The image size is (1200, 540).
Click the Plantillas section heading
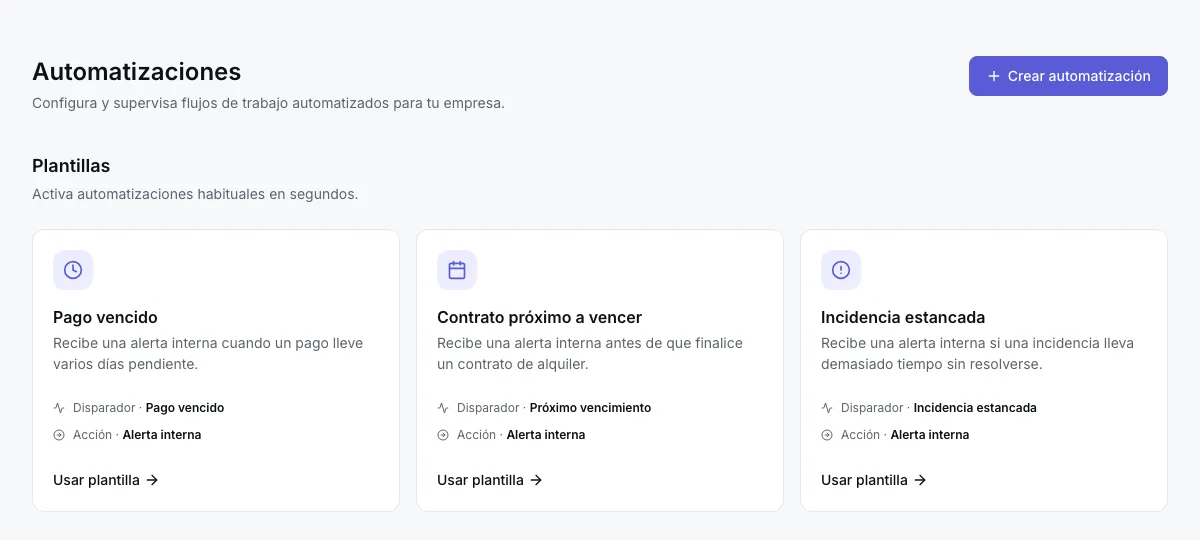pyautogui.click(x=71, y=166)
